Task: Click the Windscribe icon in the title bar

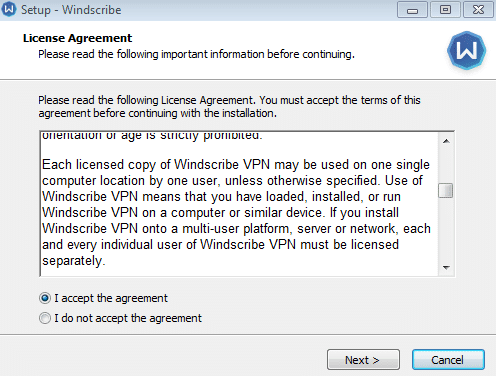Action: 9,9
